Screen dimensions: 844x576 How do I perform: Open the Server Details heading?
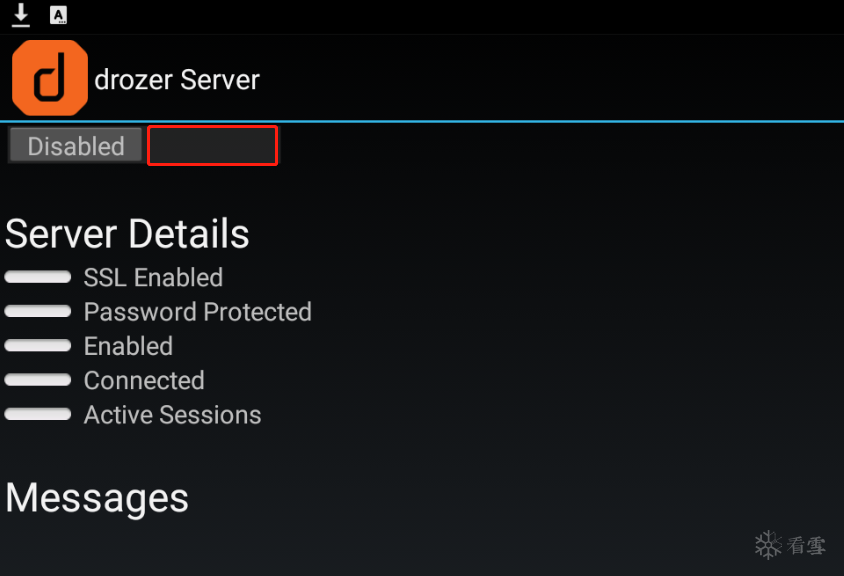coord(127,234)
